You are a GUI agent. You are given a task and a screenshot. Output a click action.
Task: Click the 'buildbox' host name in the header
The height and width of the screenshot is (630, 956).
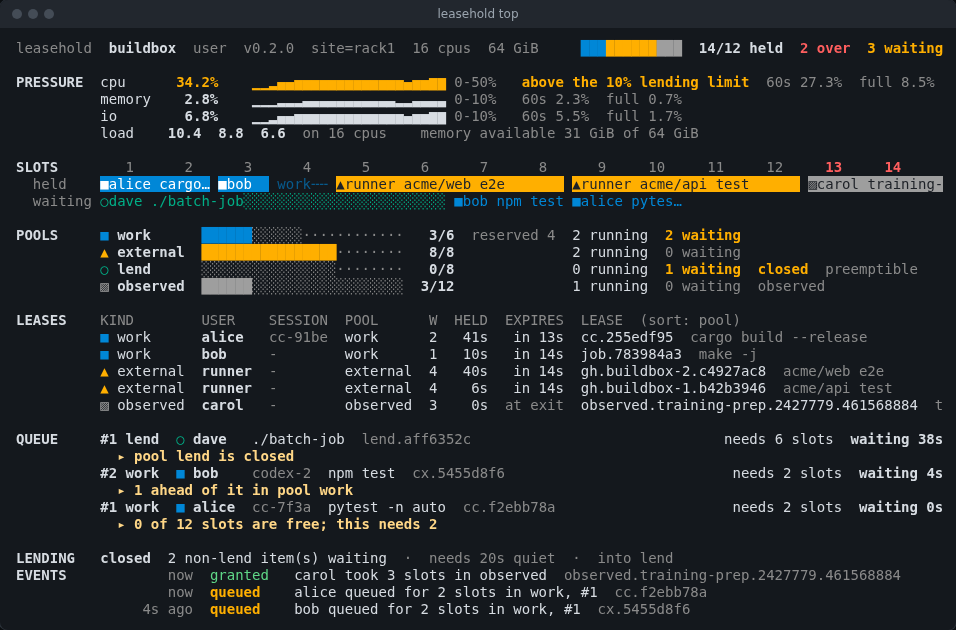(142, 48)
